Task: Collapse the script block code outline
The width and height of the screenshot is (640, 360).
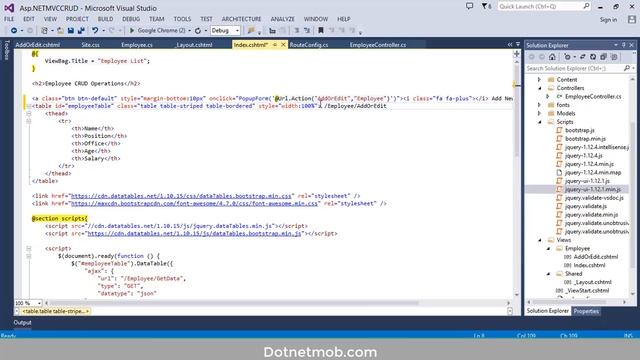Action: pyautogui.click(x=29, y=248)
